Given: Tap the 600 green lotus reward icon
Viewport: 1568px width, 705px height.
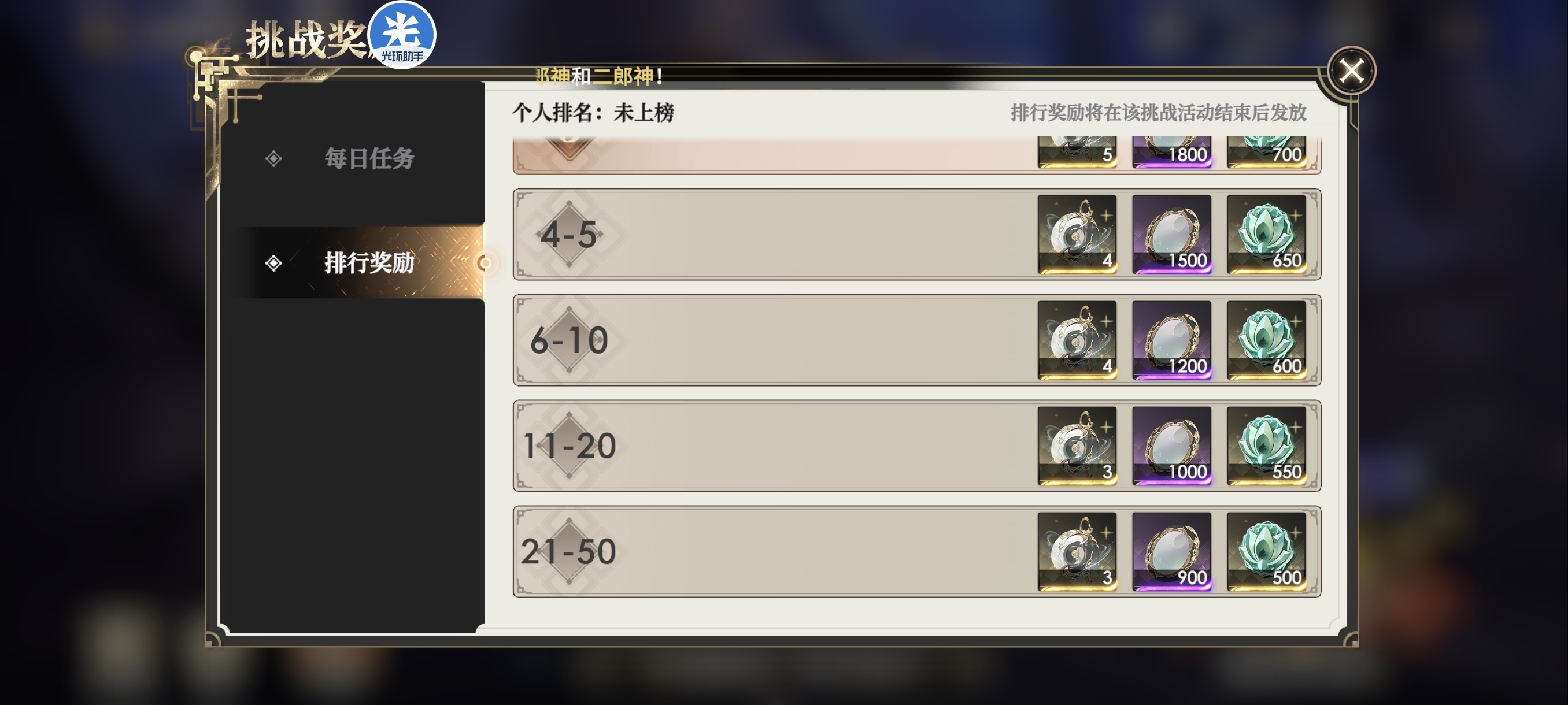Looking at the screenshot, I should pos(1266,340).
